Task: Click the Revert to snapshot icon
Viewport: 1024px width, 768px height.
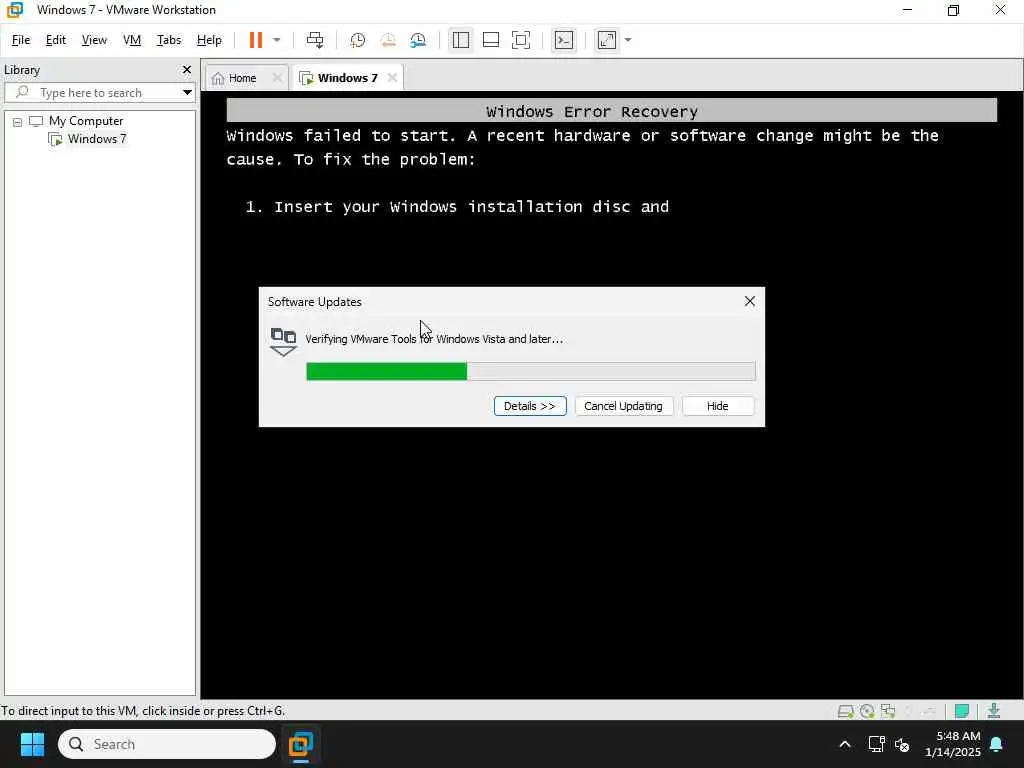Action: [388, 40]
